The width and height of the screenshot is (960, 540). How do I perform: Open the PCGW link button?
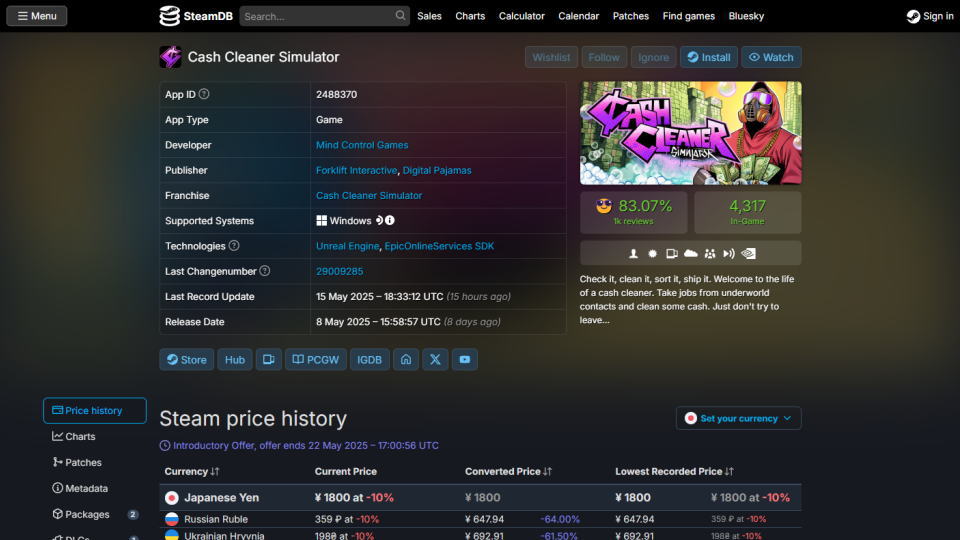pos(315,359)
